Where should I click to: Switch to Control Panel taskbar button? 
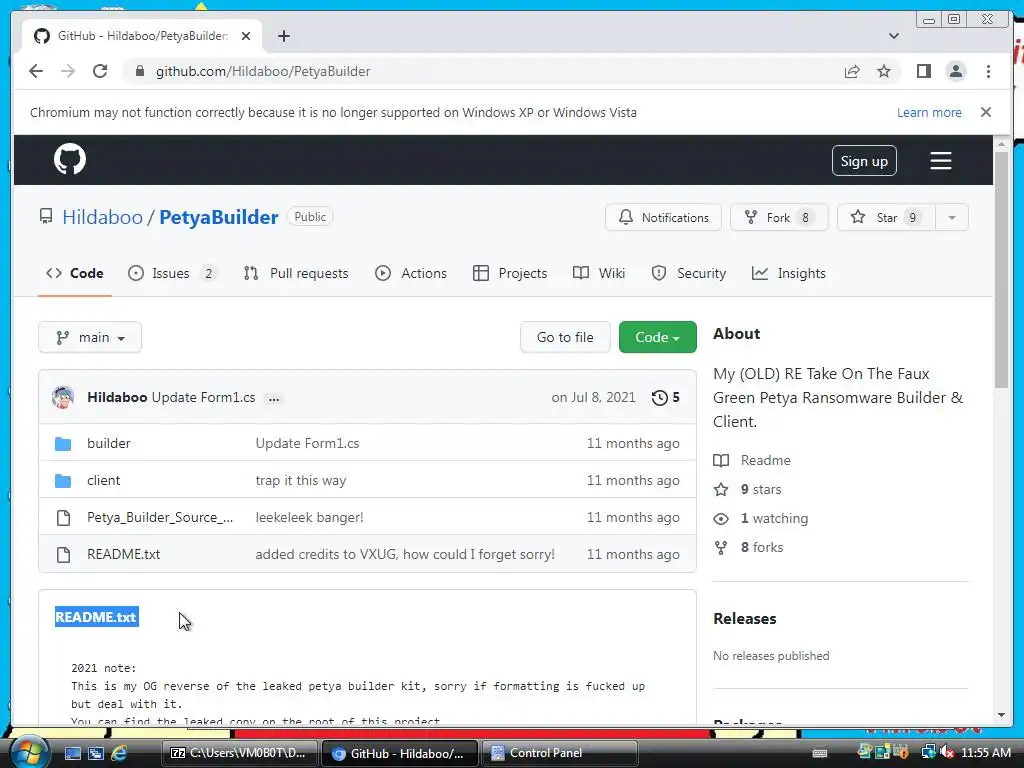(560, 753)
